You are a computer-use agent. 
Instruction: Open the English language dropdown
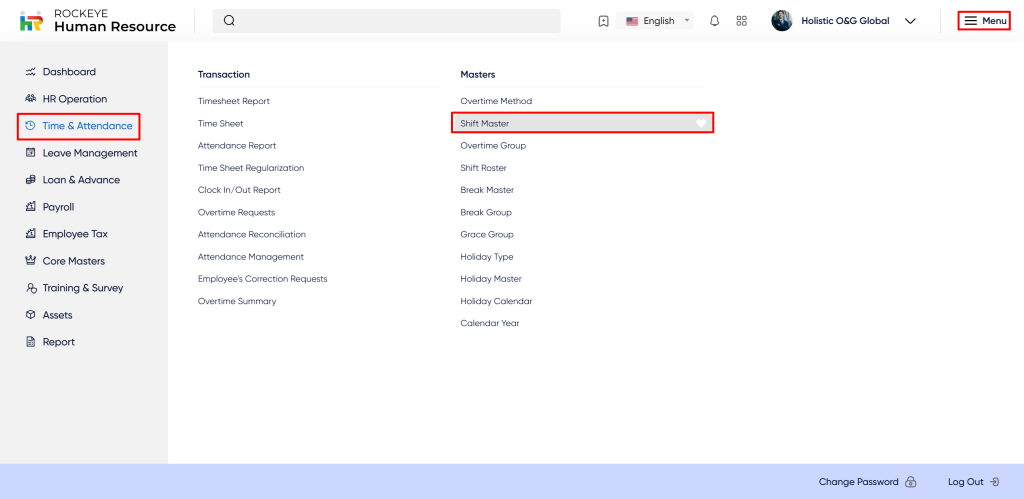click(658, 21)
